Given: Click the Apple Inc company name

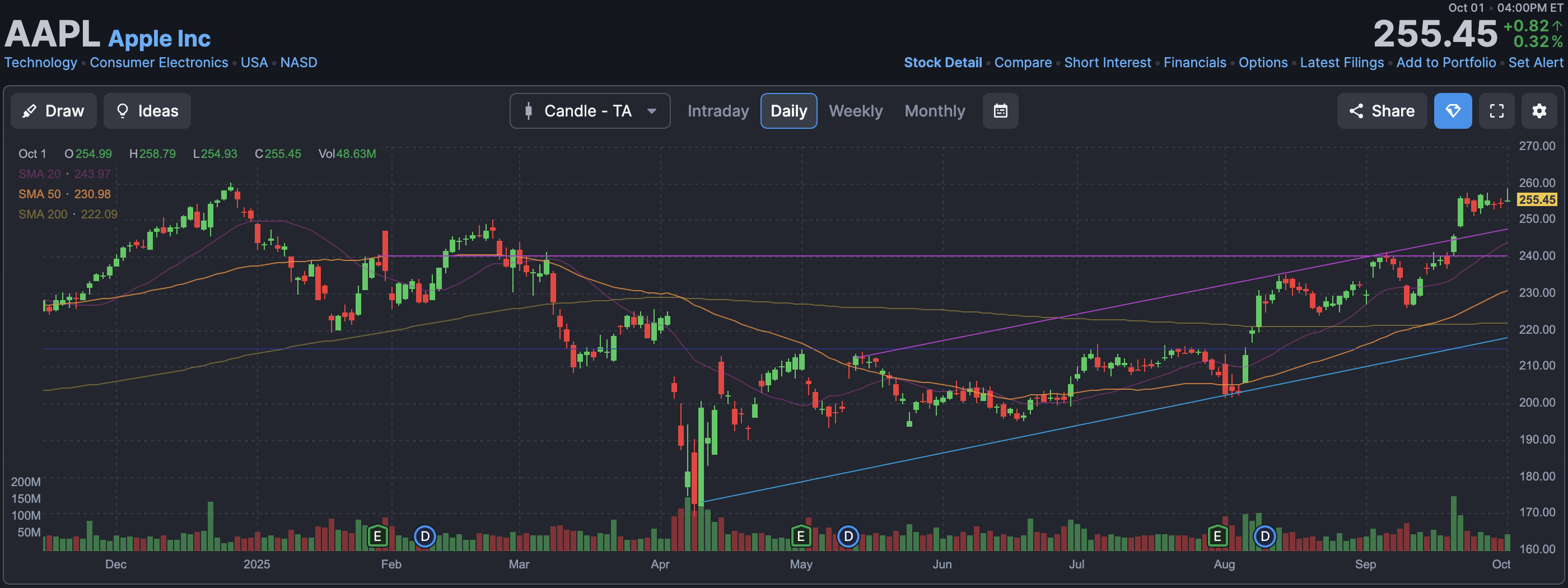Looking at the screenshot, I should click(160, 38).
